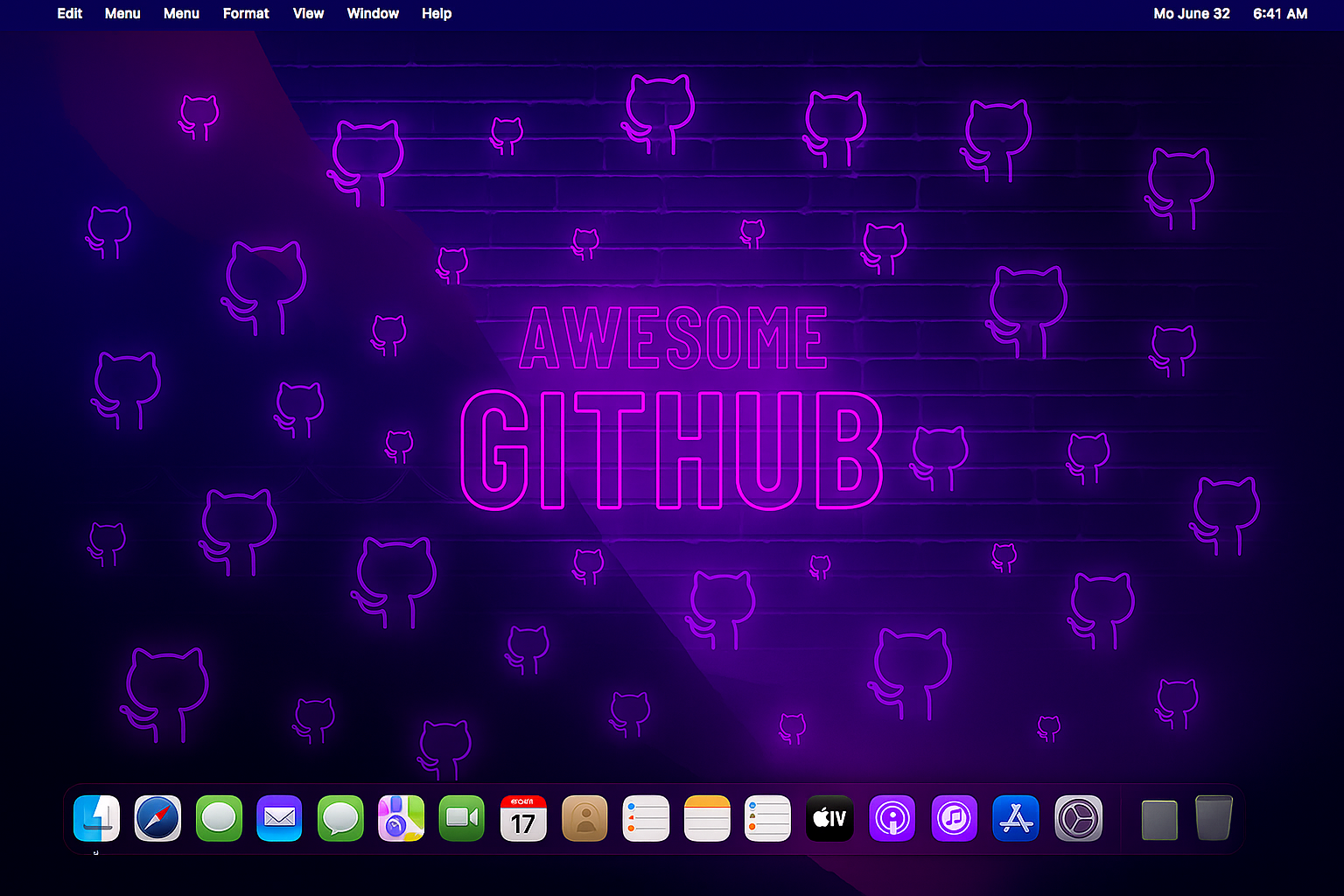Open the purple Mail envelope icon
This screenshot has width=1344, height=896.
(279, 818)
